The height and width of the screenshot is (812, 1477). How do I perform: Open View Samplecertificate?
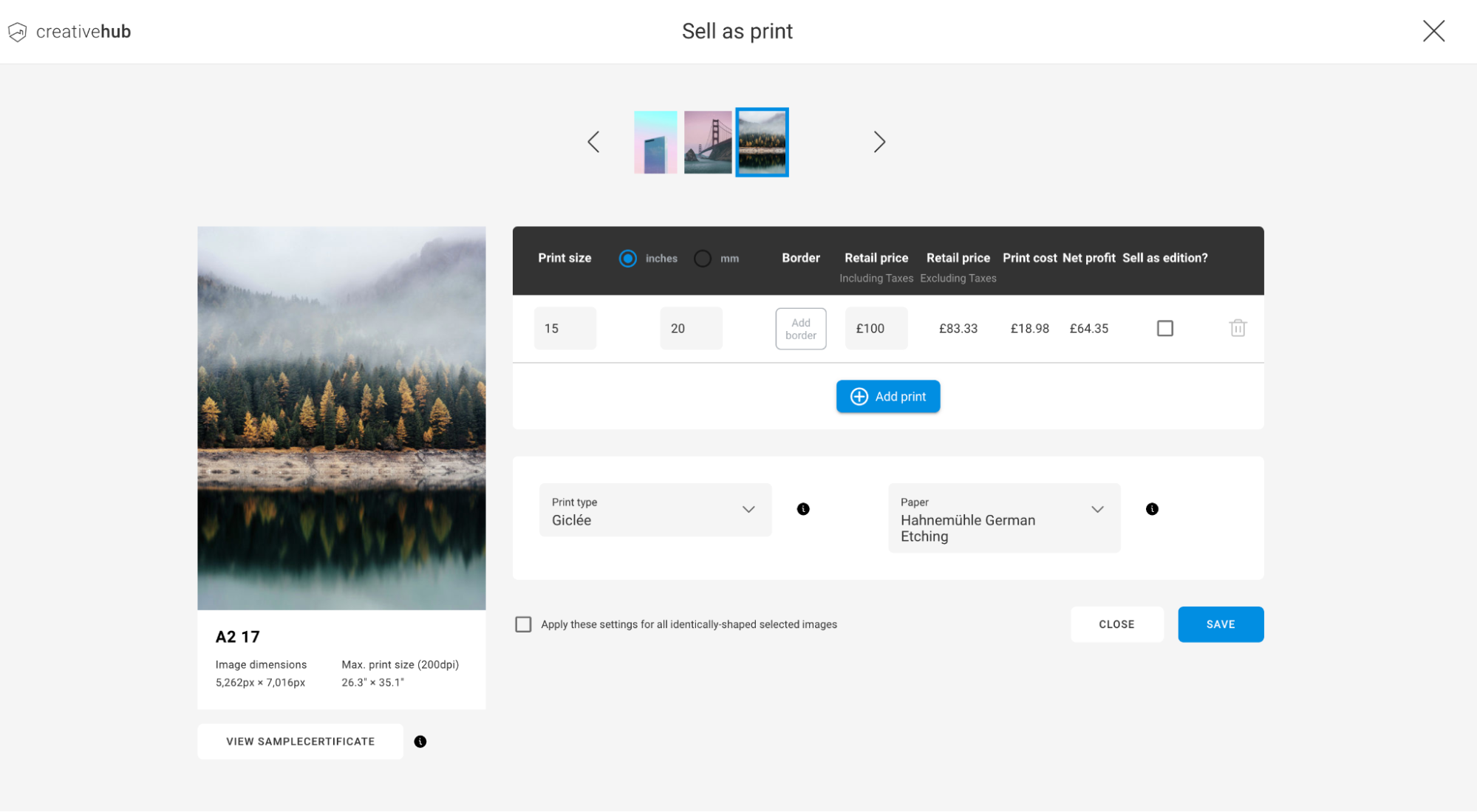(x=300, y=742)
